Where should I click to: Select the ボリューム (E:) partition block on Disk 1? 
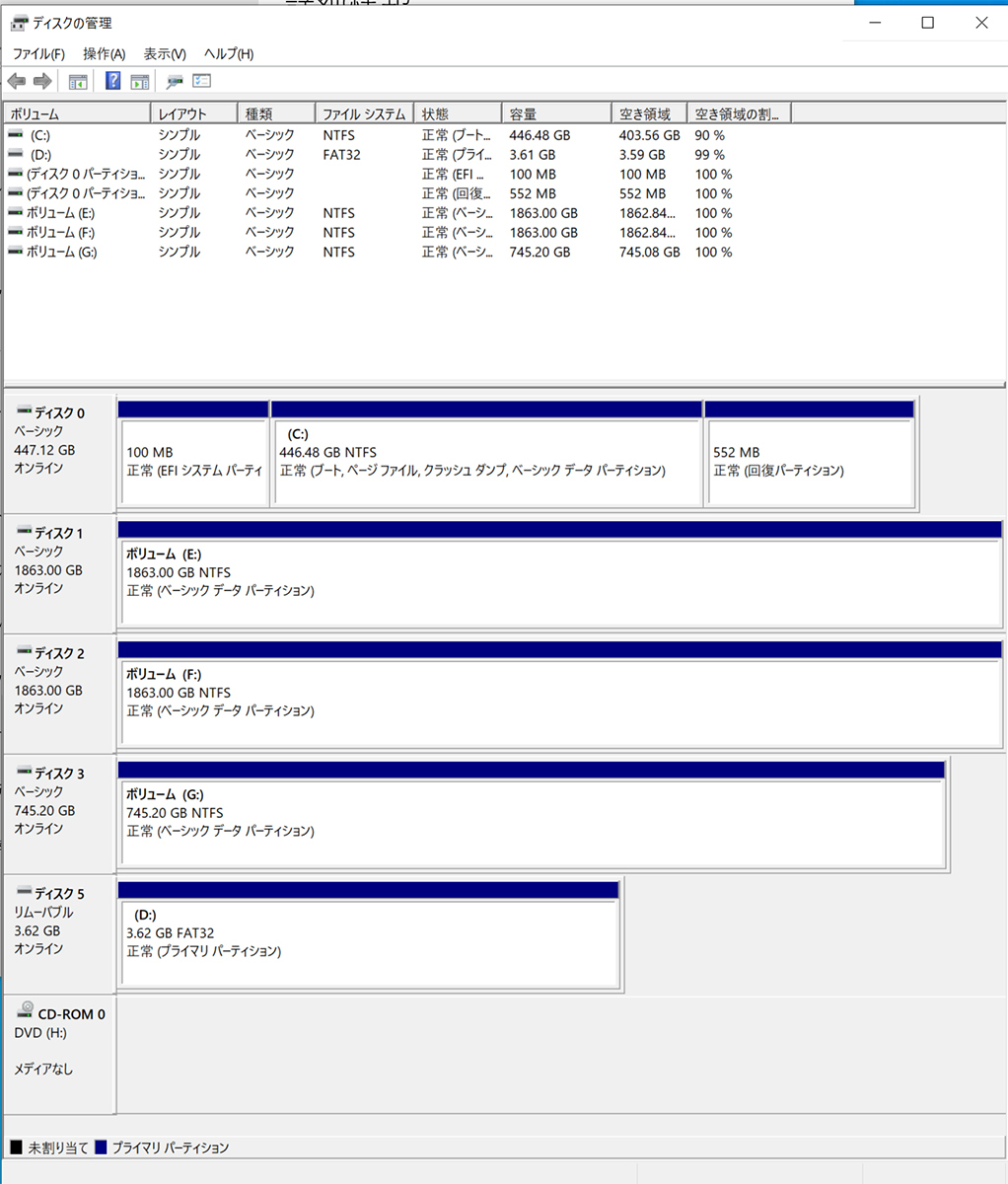tap(560, 574)
